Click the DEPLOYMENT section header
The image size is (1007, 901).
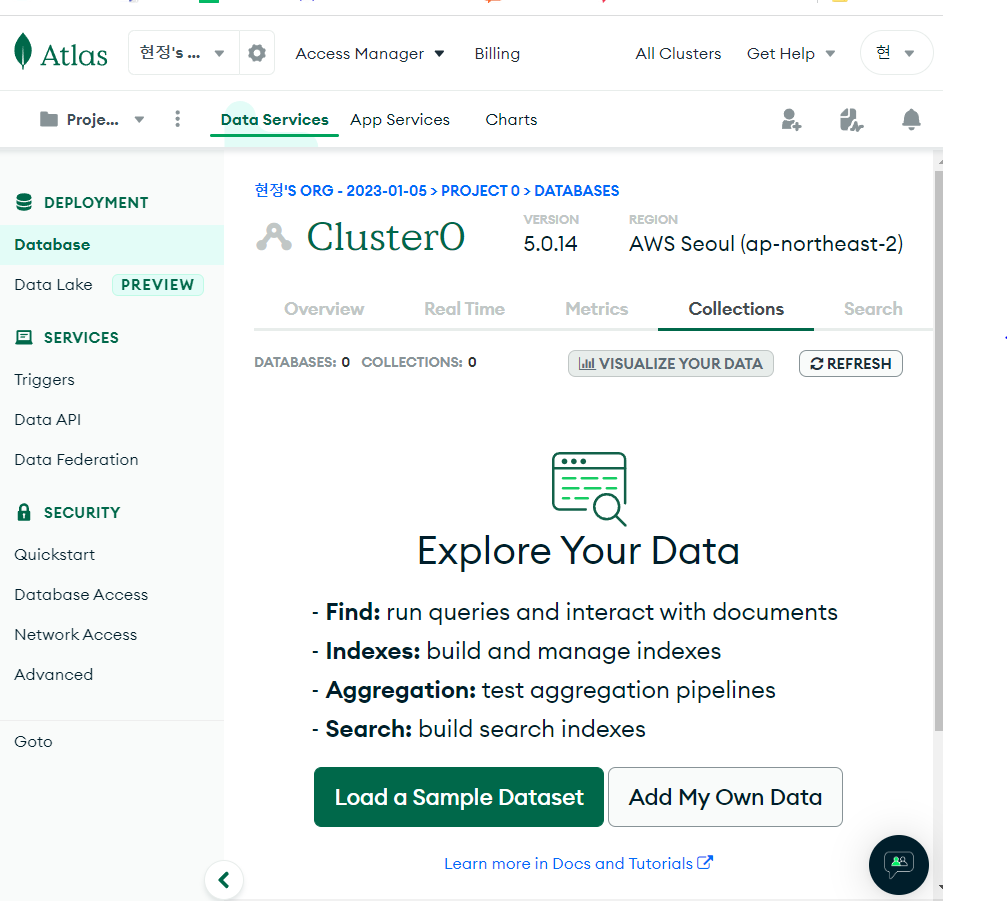(96, 203)
